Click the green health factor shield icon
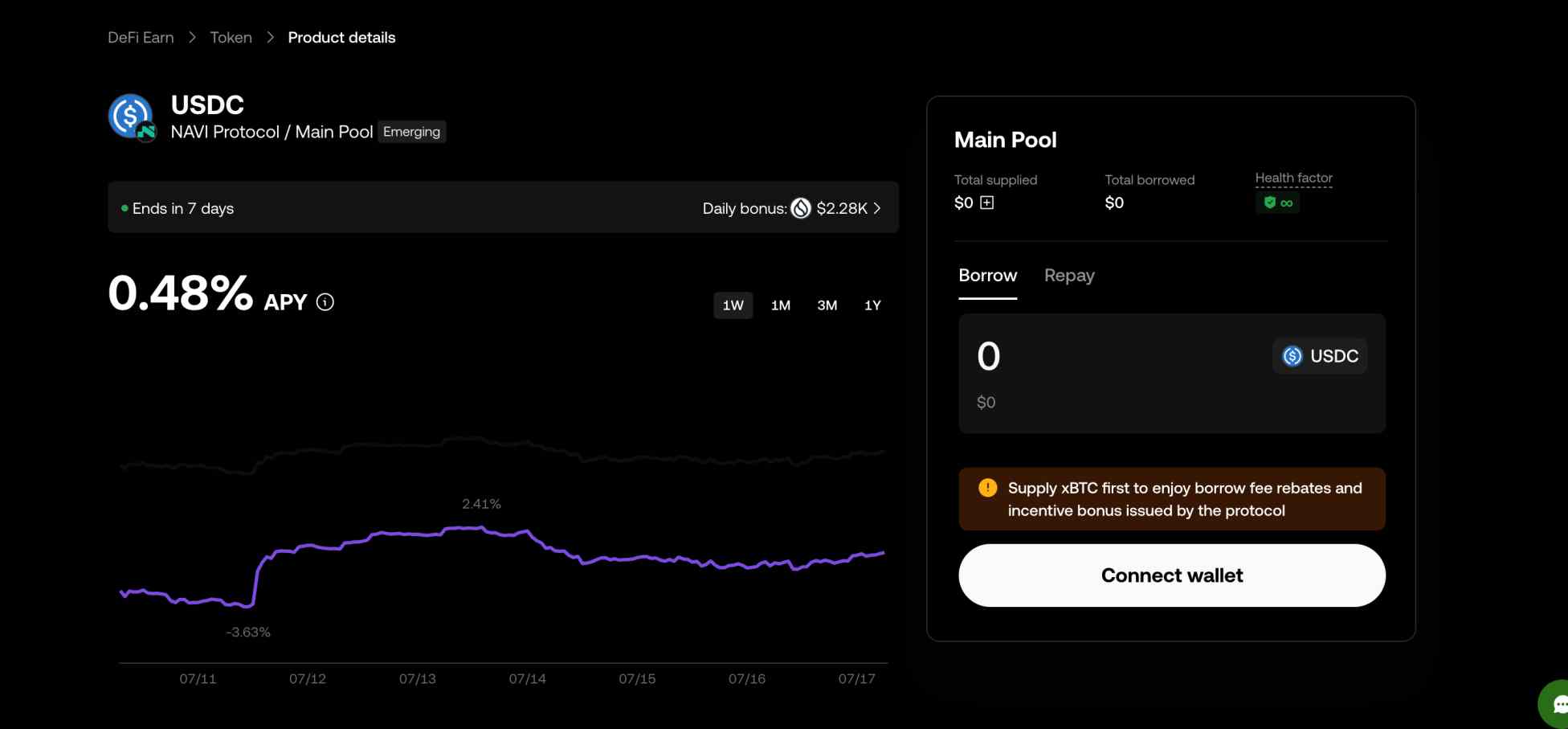The width and height of the screenshot is (1568, 729). coord(1268,203)
